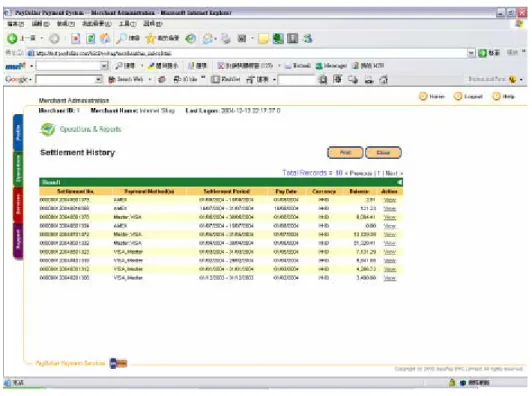Click the Settlement Period column header
Image resolution: width=532 pixels, height=396 pixels.
pyautogui.click(x=227, y=191)
